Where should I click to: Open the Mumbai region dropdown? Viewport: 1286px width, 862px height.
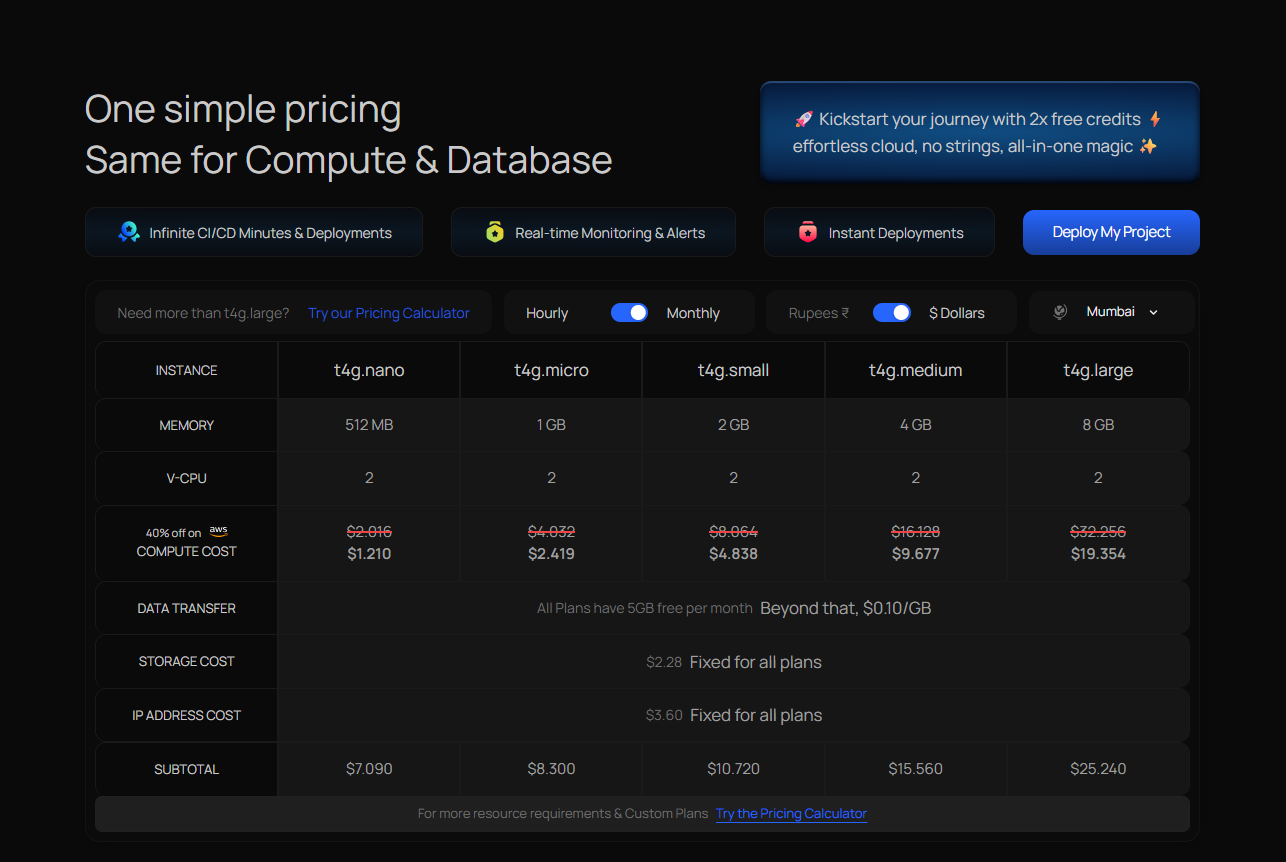coord(1110,312)
